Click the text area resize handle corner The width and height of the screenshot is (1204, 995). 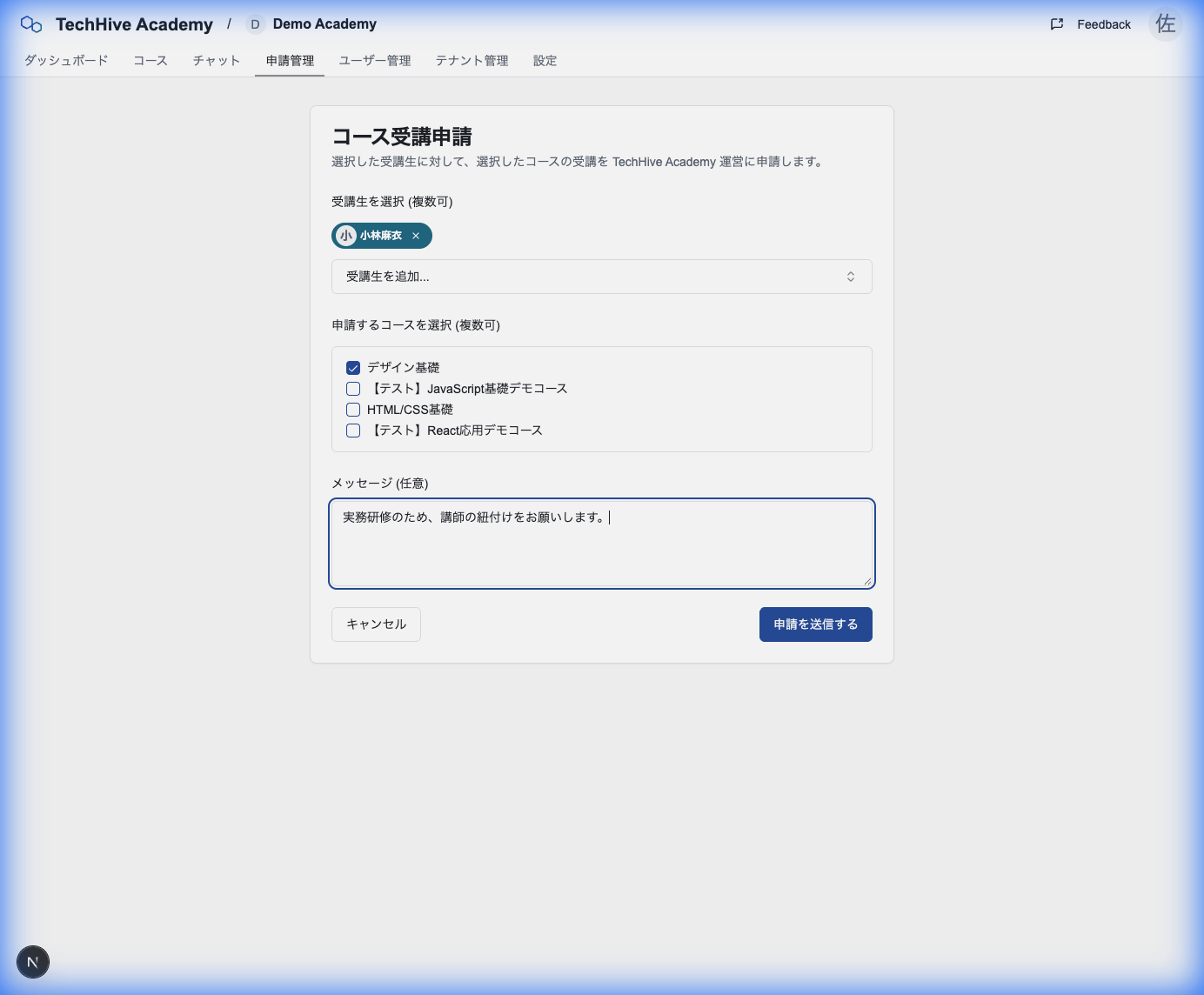tap(867, 581)
